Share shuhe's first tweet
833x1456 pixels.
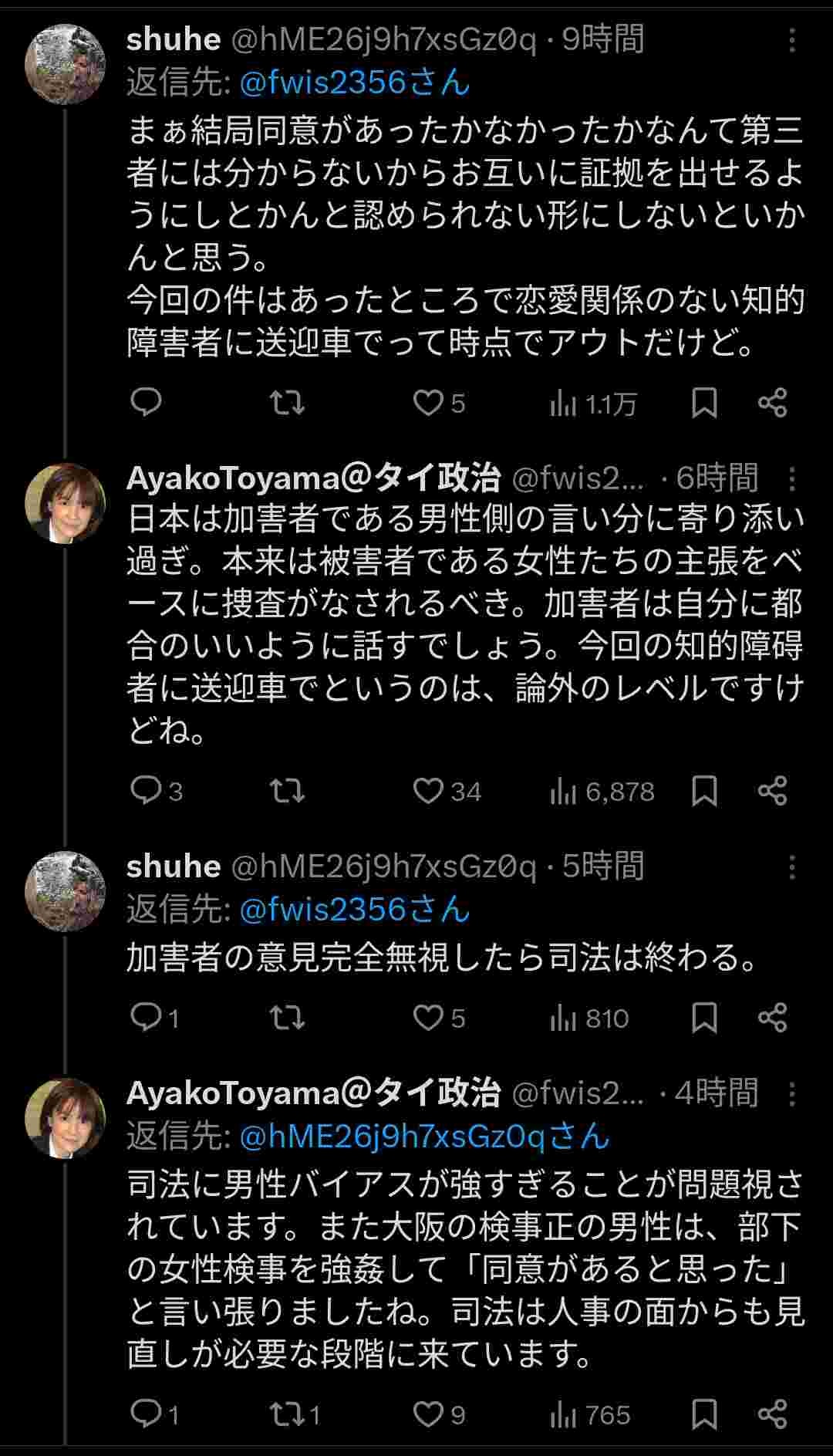[772, 403]
